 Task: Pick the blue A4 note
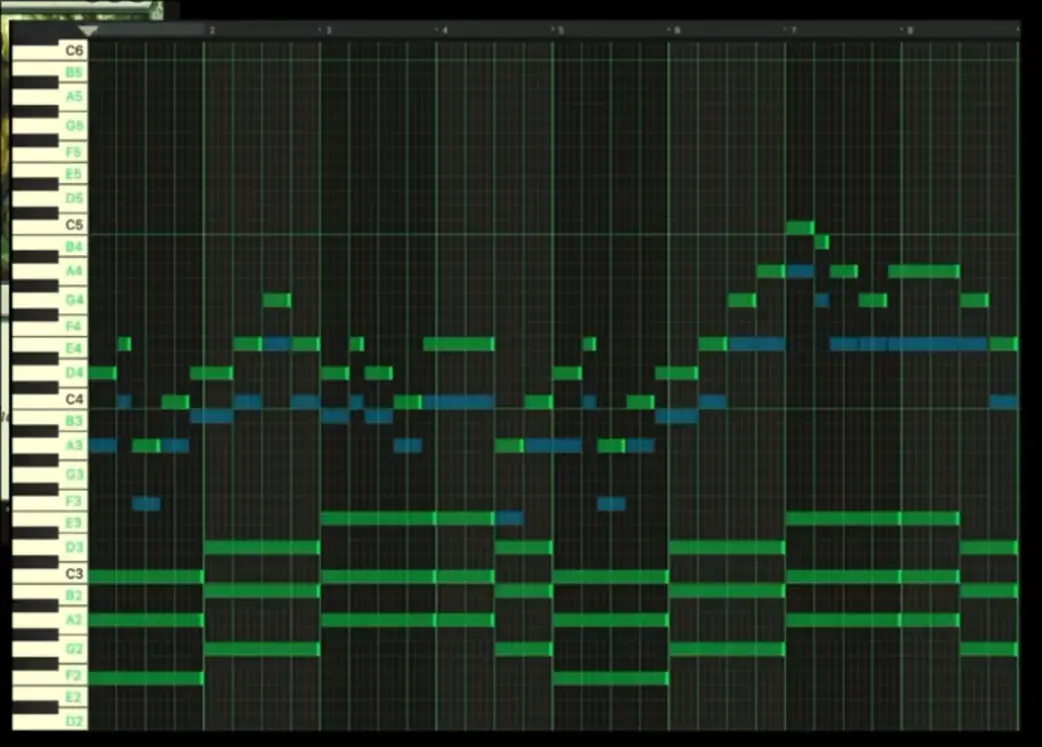point(800,271)
